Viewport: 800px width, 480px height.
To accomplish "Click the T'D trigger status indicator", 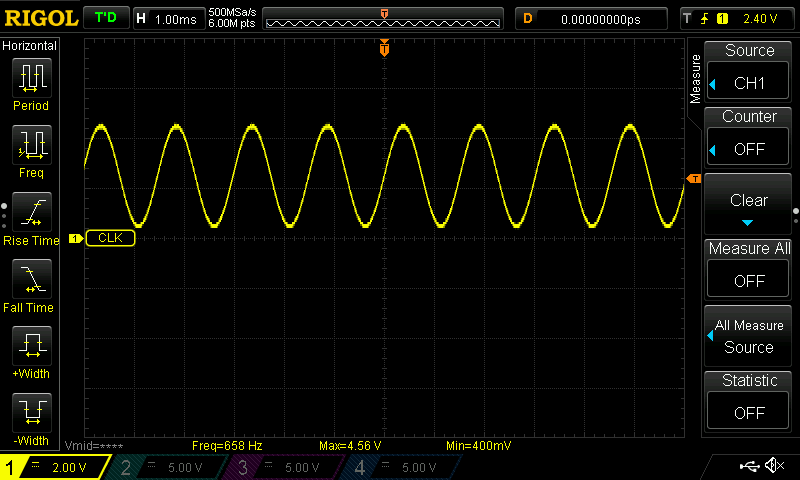I will click(x=106, y=18).
